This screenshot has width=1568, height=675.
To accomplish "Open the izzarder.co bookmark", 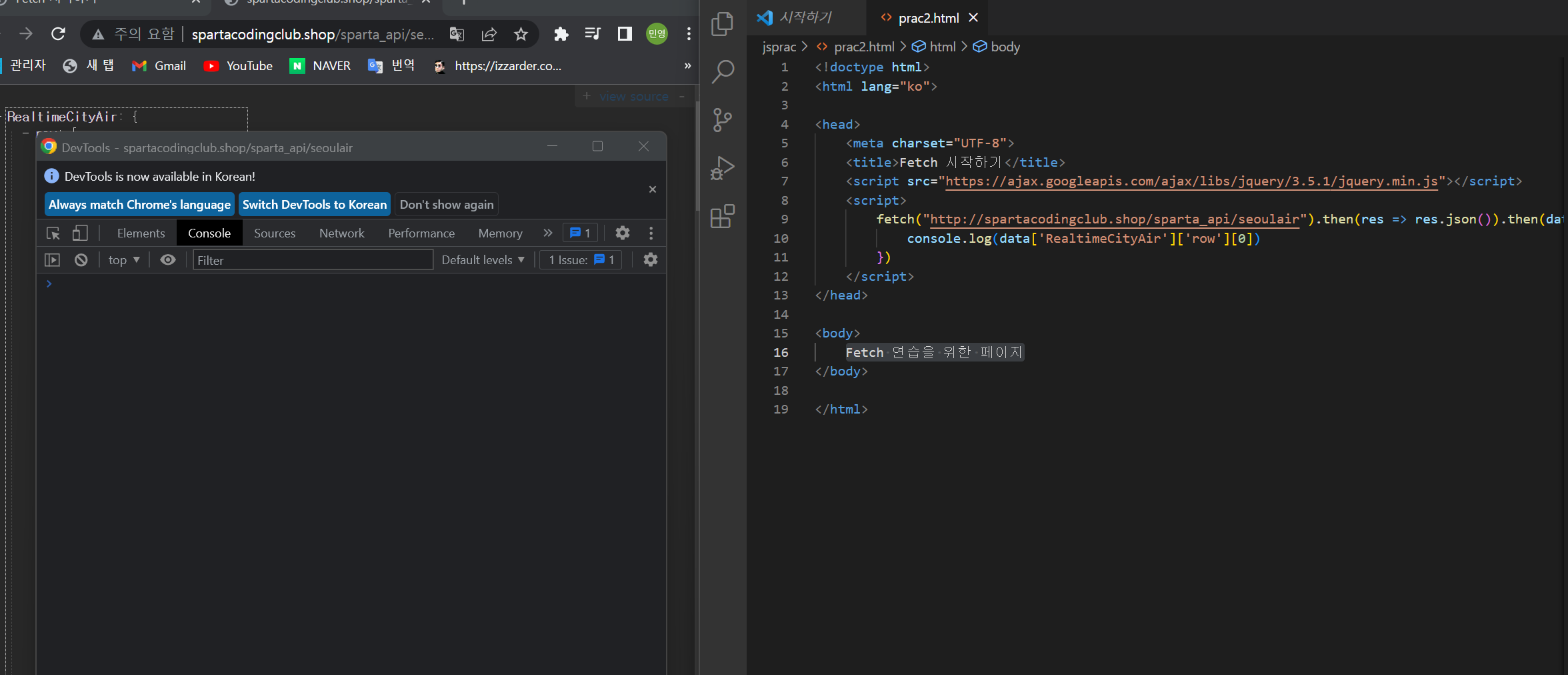I will click(x=498, y=66).
